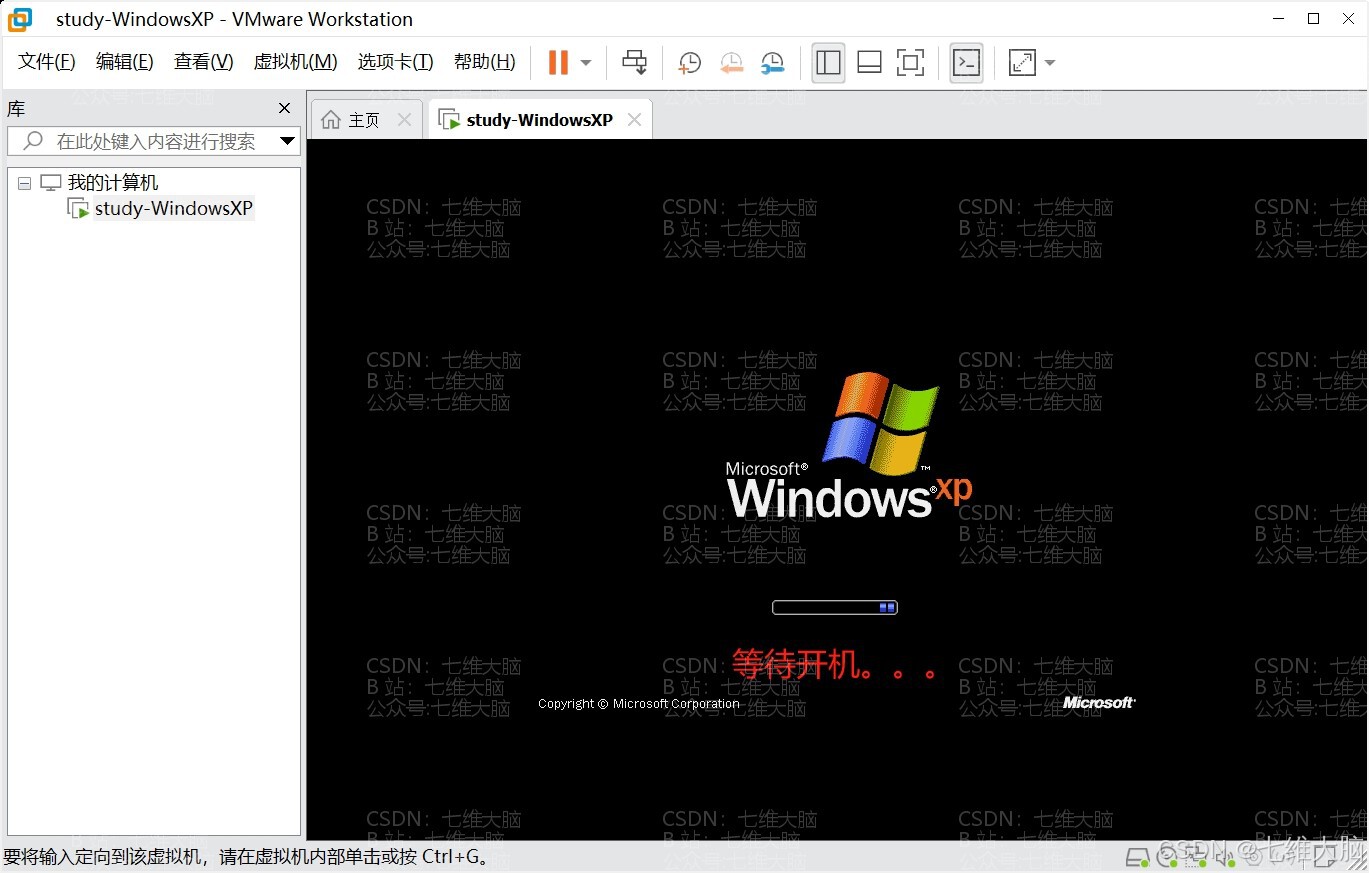This screenshot has height=873, width=1369.
Task: Click the CD/DVD drive status bar icon
Action: point(1167,857)
